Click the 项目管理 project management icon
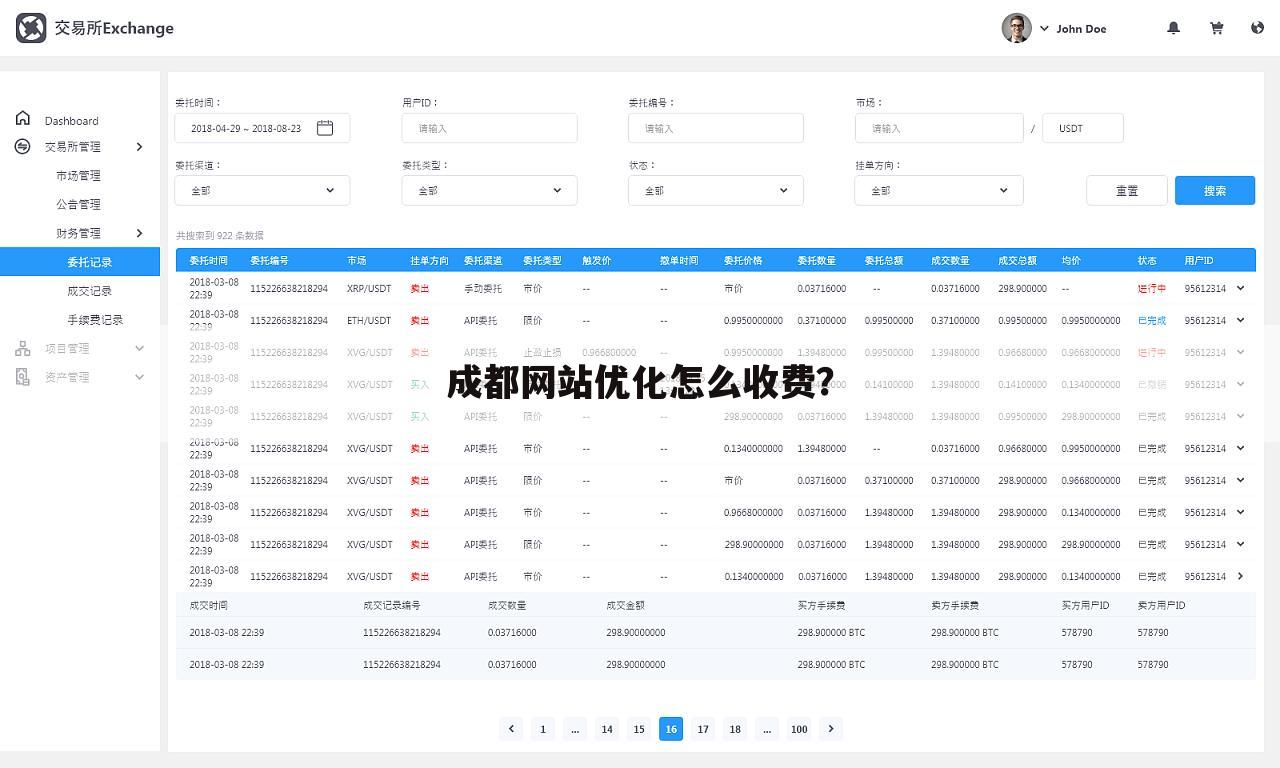Screen dimensions: 1280x768 pyautogui.click(x=22, y=348)
